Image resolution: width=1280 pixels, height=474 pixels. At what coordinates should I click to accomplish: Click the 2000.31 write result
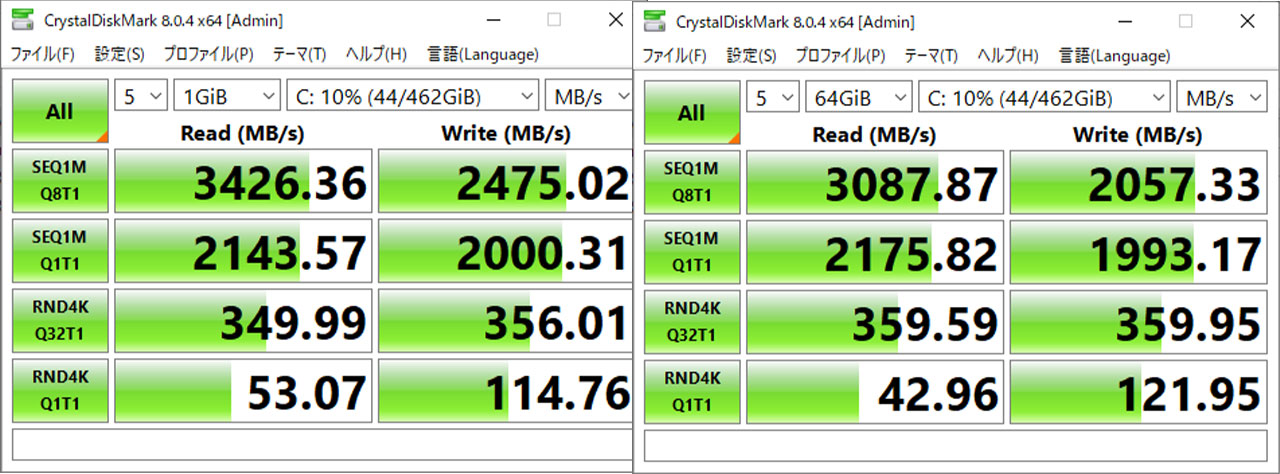[505, 251]
